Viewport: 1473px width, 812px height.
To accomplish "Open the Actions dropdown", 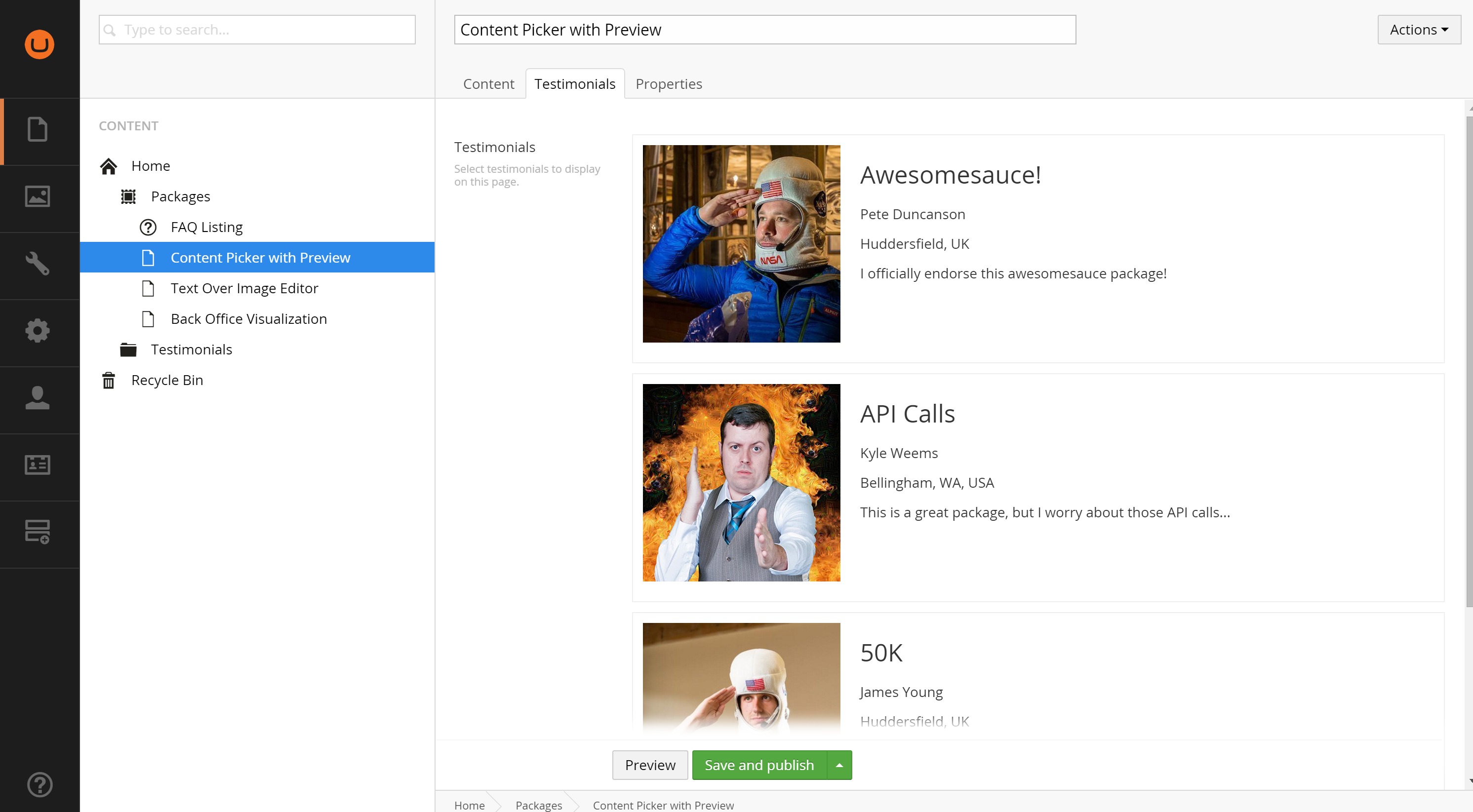I will [1419, 30].
